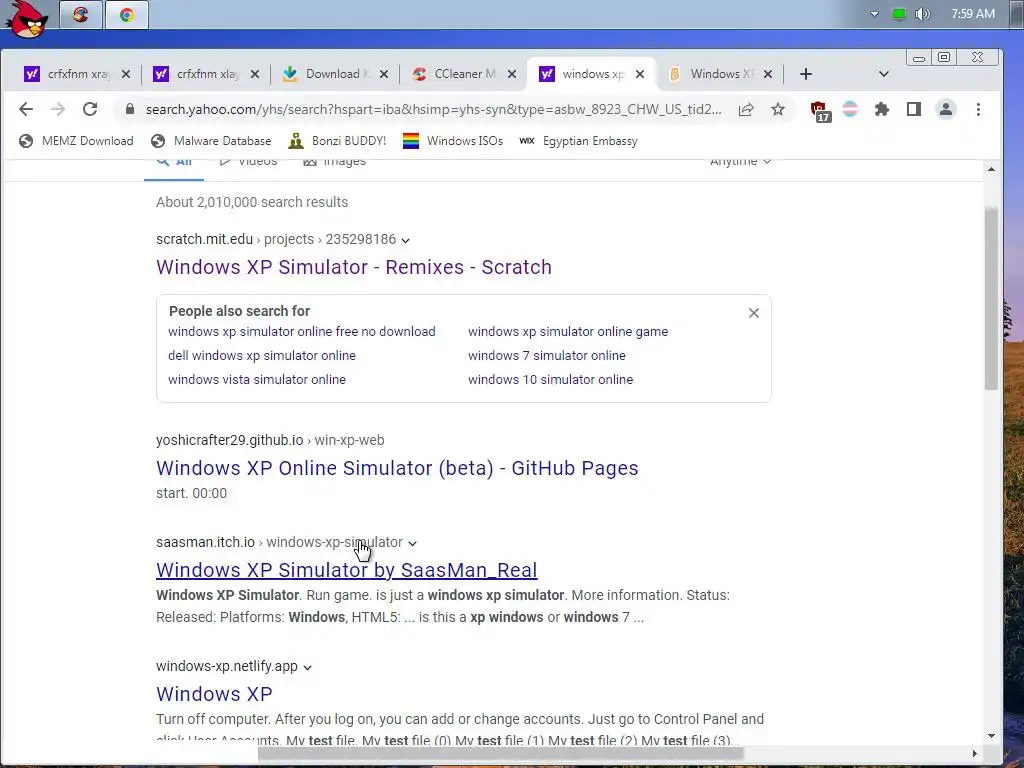The height and width of the screenshot is (768, 1024).
Task: Expand the scratch.mit.edu result chevron
Action: 405,240
